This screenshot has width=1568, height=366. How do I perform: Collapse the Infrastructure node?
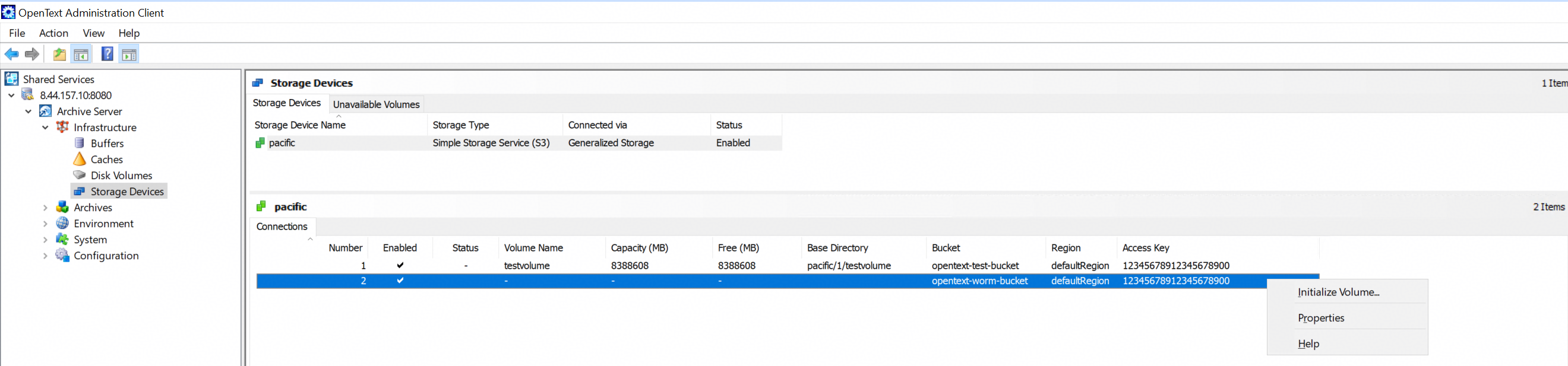point(46,127)
